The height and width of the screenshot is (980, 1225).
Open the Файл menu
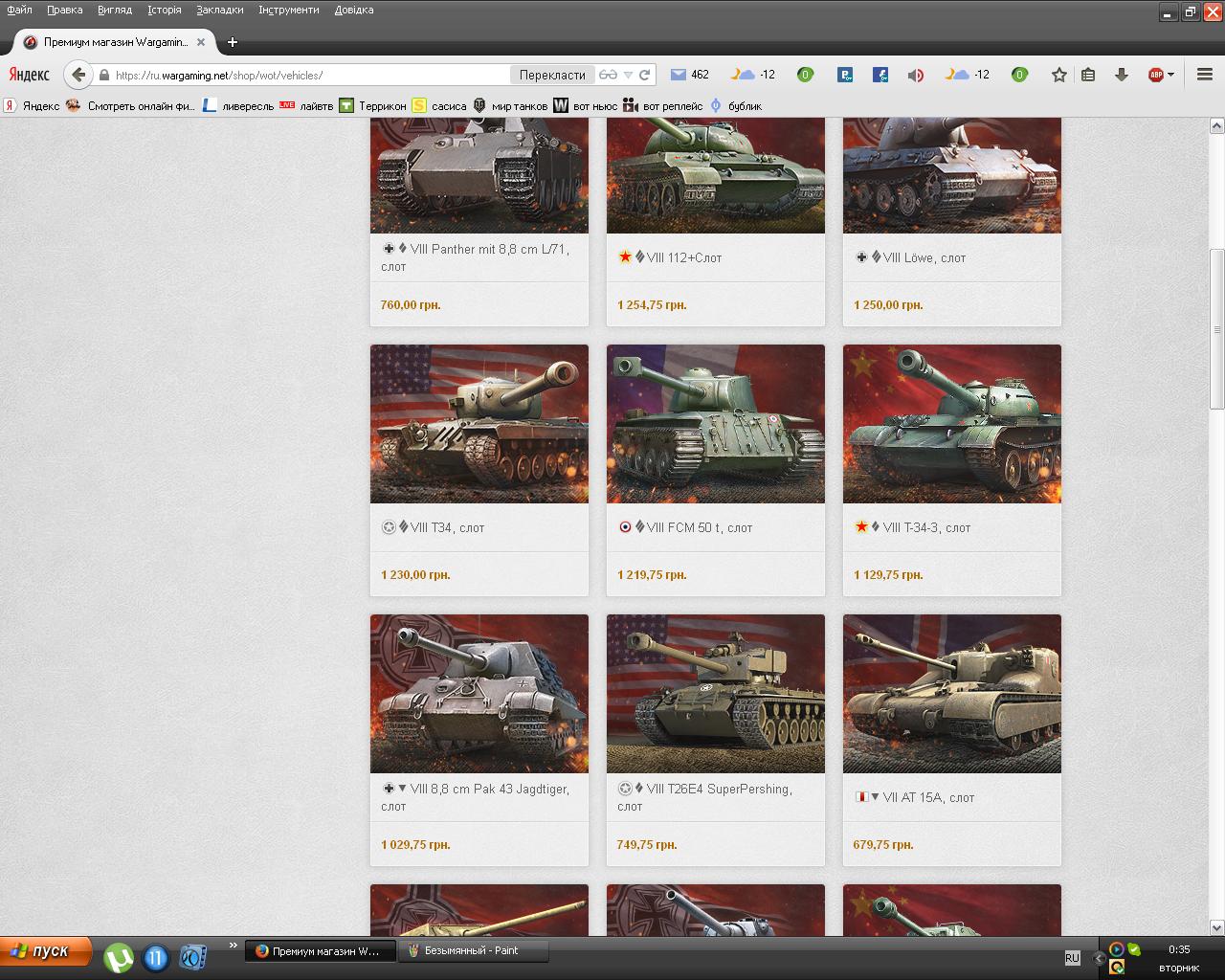point(19,10)
